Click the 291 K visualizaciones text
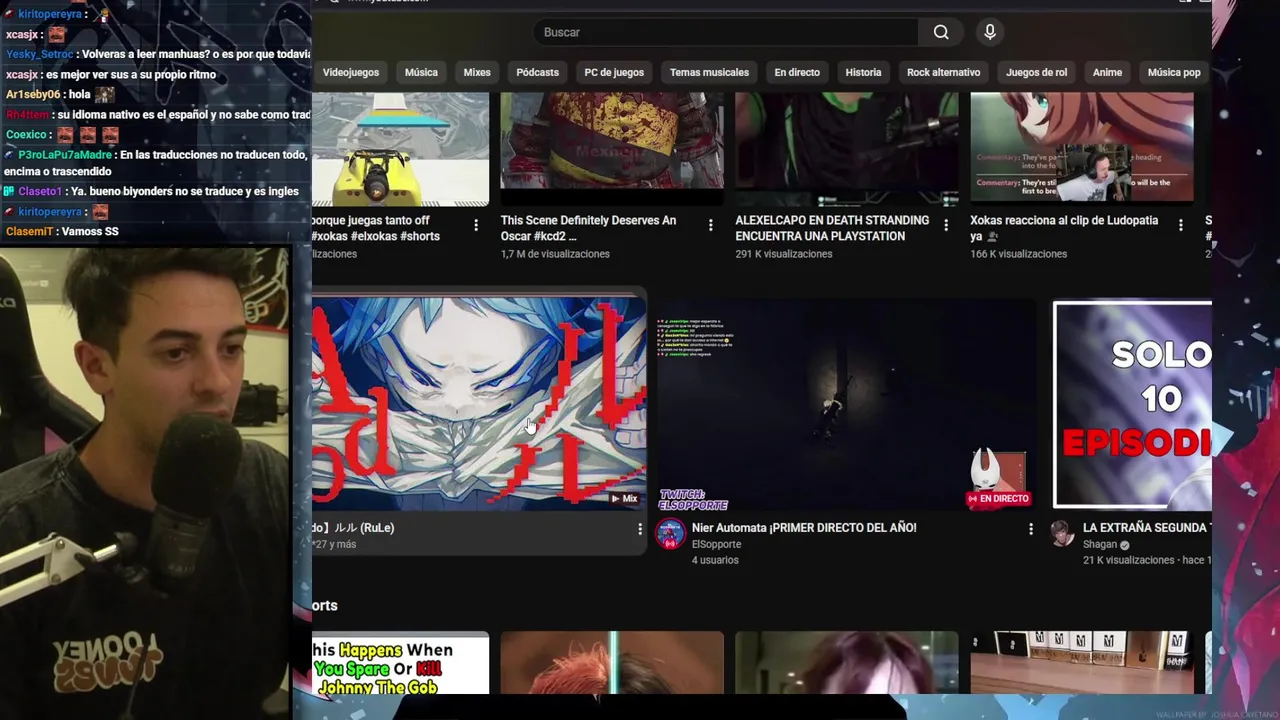This screenshot has width=1280, height=720. (x=784, y=254)
